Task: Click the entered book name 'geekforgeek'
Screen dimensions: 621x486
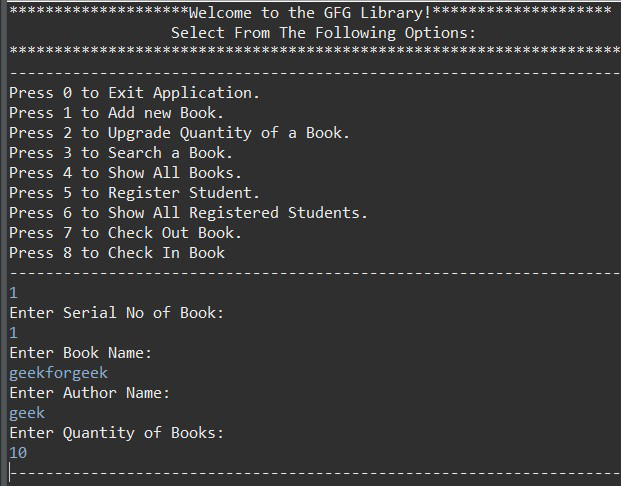Action: point(59,374)
